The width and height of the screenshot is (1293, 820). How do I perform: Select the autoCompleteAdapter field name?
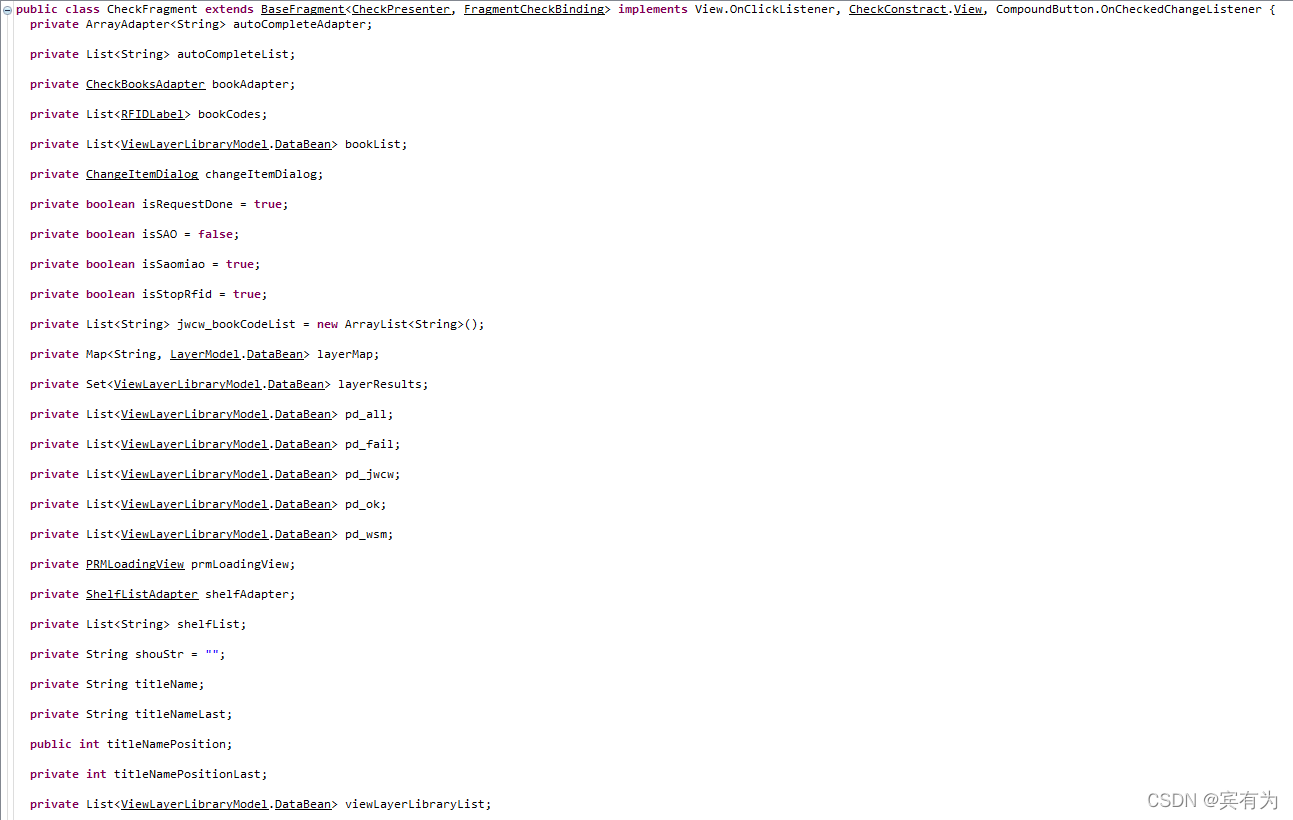pyautogui.click(x=299, y=24)
